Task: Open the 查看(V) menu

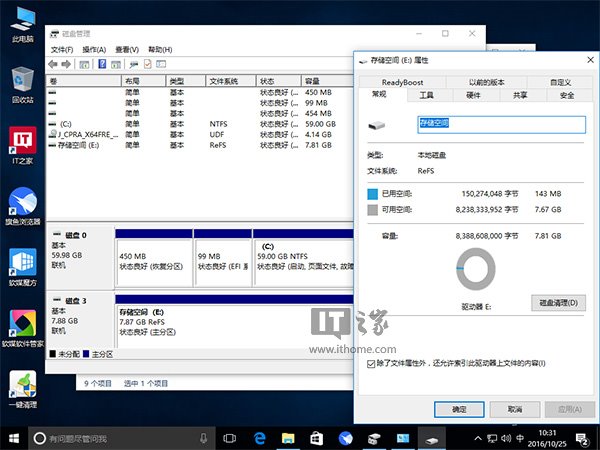Action: (126, 49)
